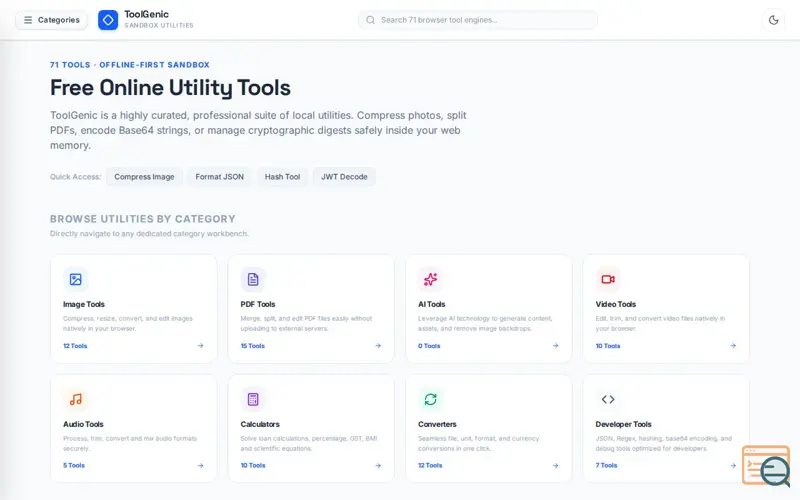The width and height of the screenshot is (800, 500).
Task: Click the magnifier icon in the search box
Action: click(370, 20)
